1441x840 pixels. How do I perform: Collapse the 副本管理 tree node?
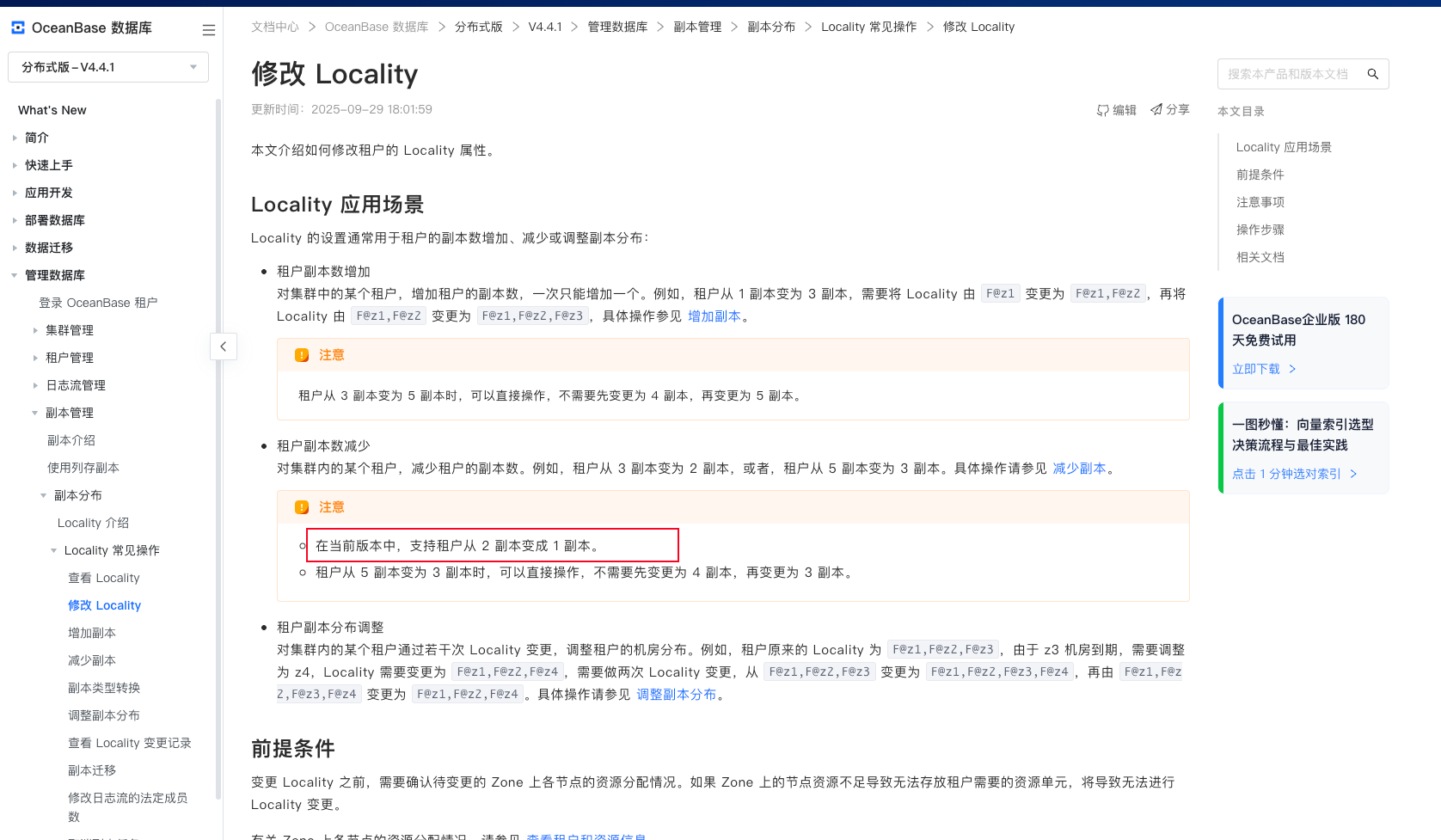[35, 413]
